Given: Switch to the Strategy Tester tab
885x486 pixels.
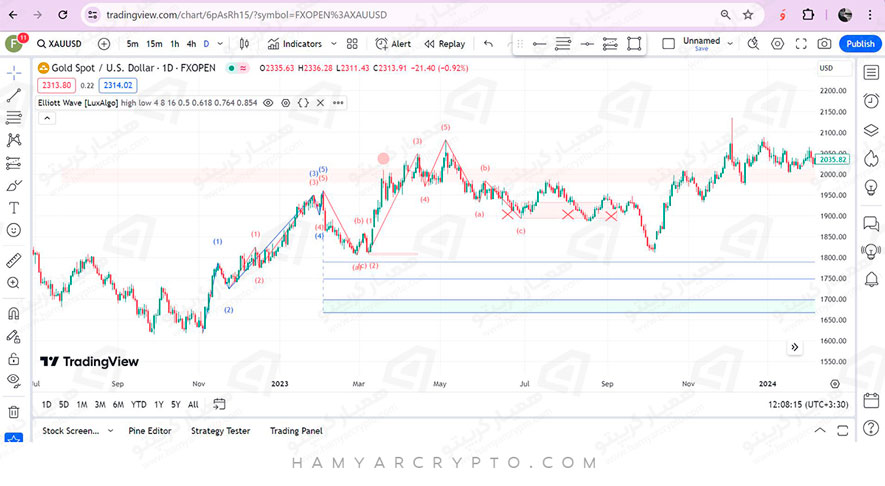Looking at the screenshot, I should [x=220, y=431].
